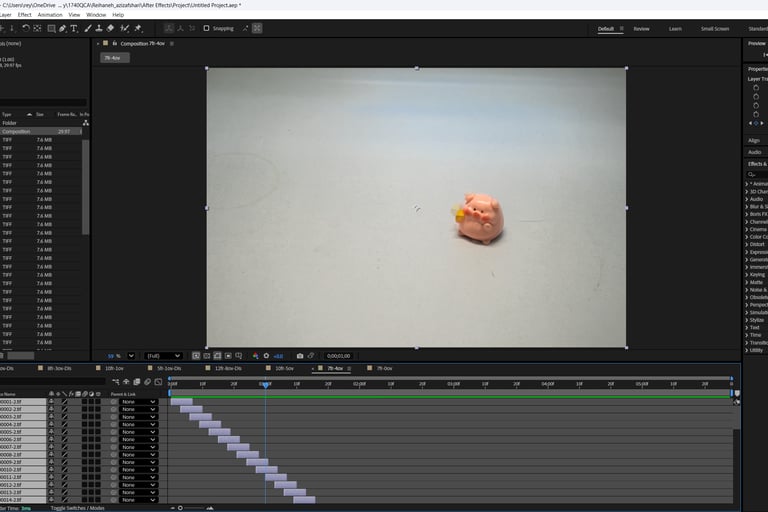The image size is (768, 512).
Task: Switch to the Small Screen workspace
Action: coord(715,29)
